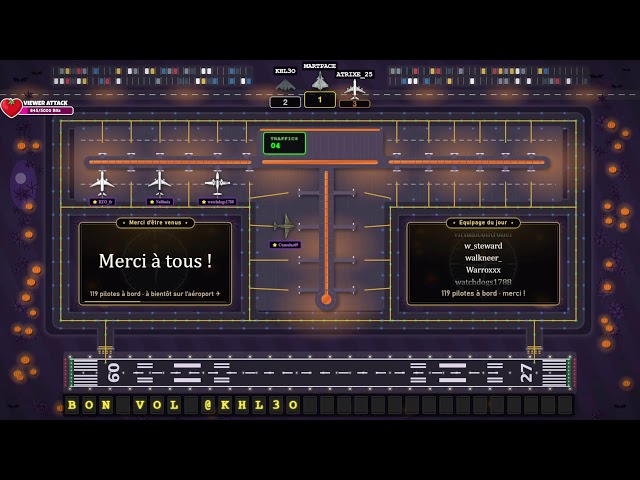640x480 pixels.
Task: Select MARTPACE's fighter jet on the podium
Action: click(x=320, y=81)
